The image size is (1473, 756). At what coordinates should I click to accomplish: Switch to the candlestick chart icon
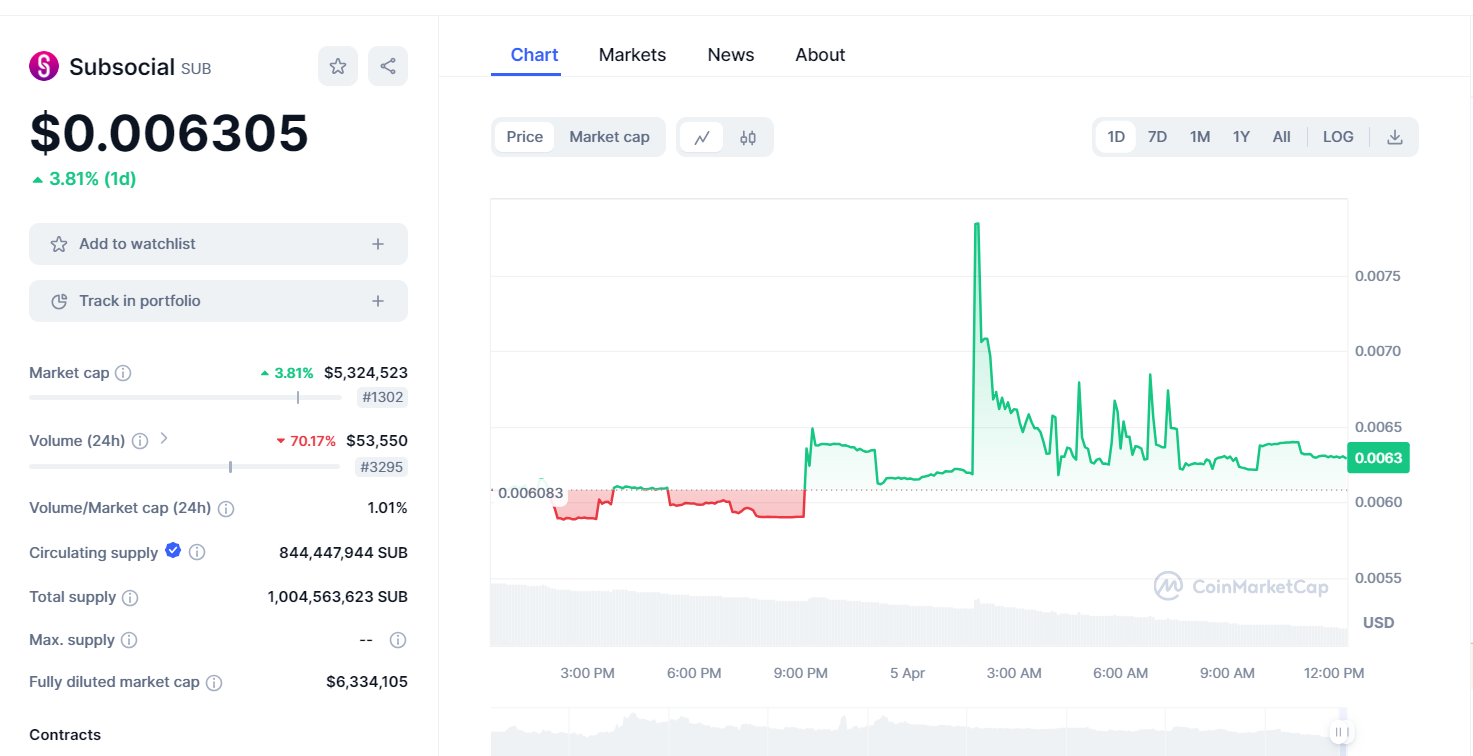click(x=746, y=137)
